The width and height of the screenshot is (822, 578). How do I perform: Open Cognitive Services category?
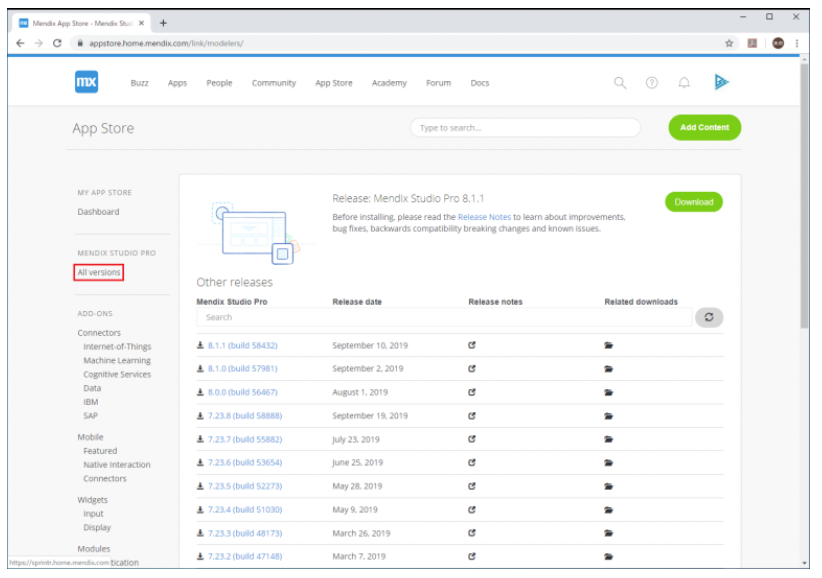(x=117, y=374)
